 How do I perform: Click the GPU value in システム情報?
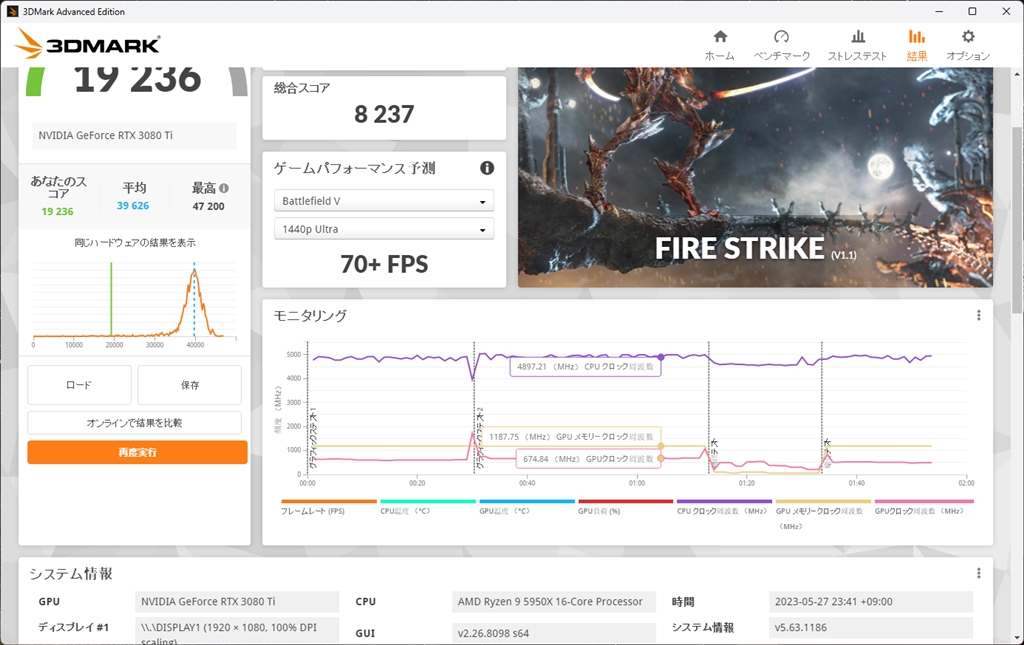pos(237,602)
